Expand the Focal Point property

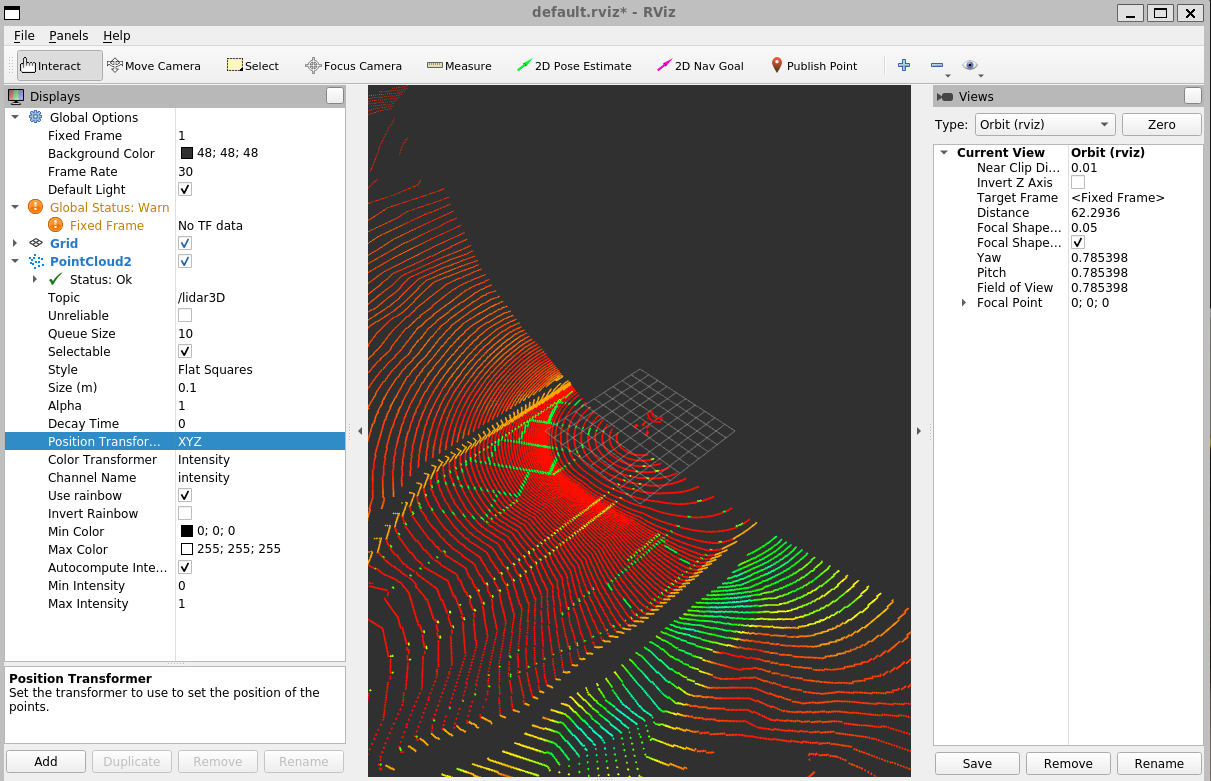tap(964, 302)
